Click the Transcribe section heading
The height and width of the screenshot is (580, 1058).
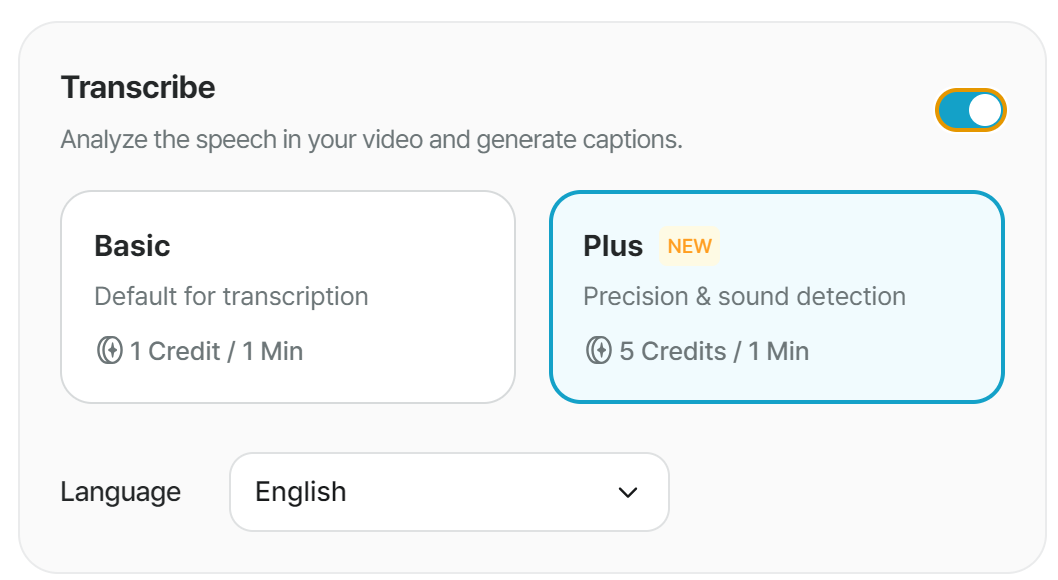(138, 88)
